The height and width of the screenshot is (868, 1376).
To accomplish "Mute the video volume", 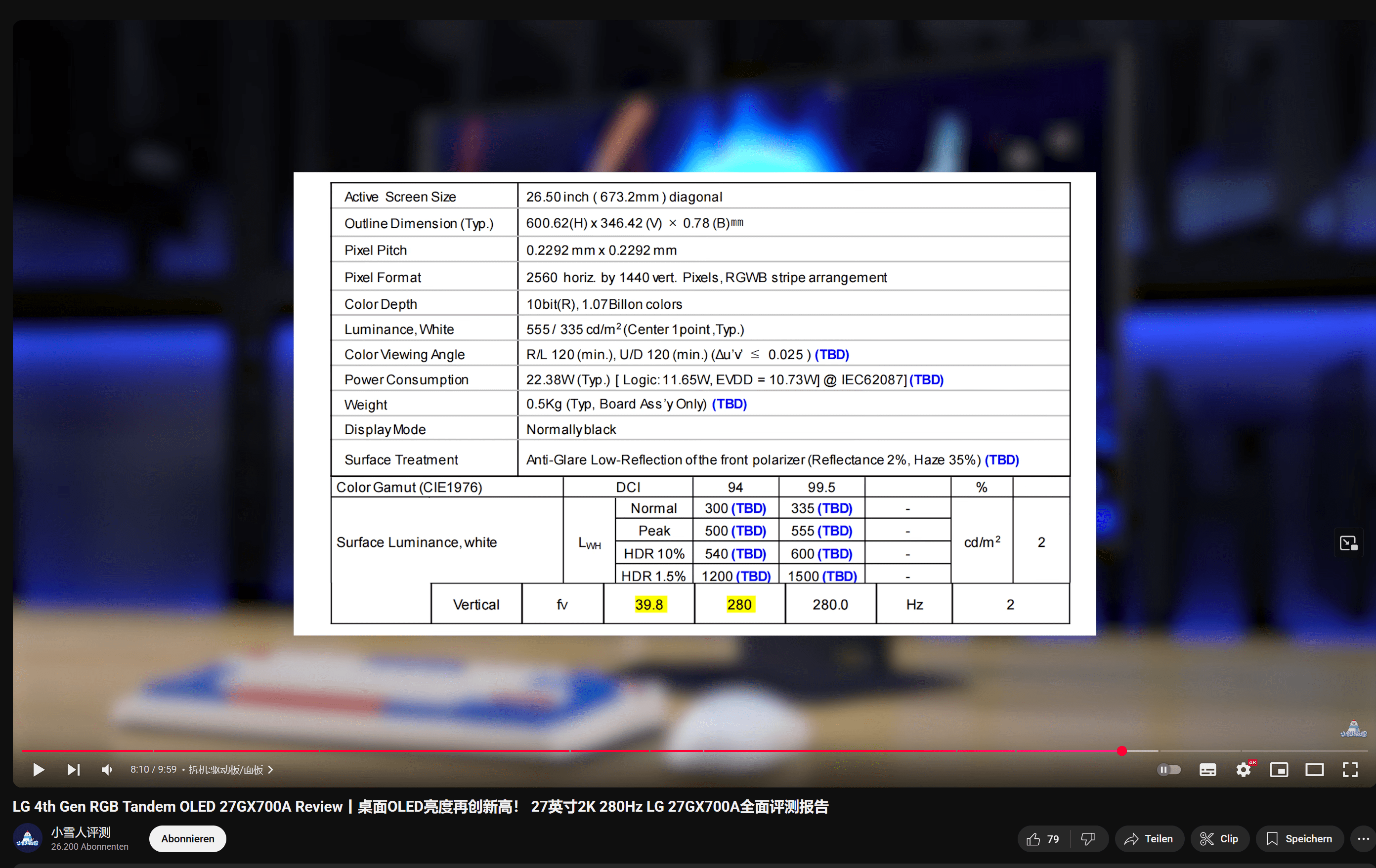I will pos(107,769).
